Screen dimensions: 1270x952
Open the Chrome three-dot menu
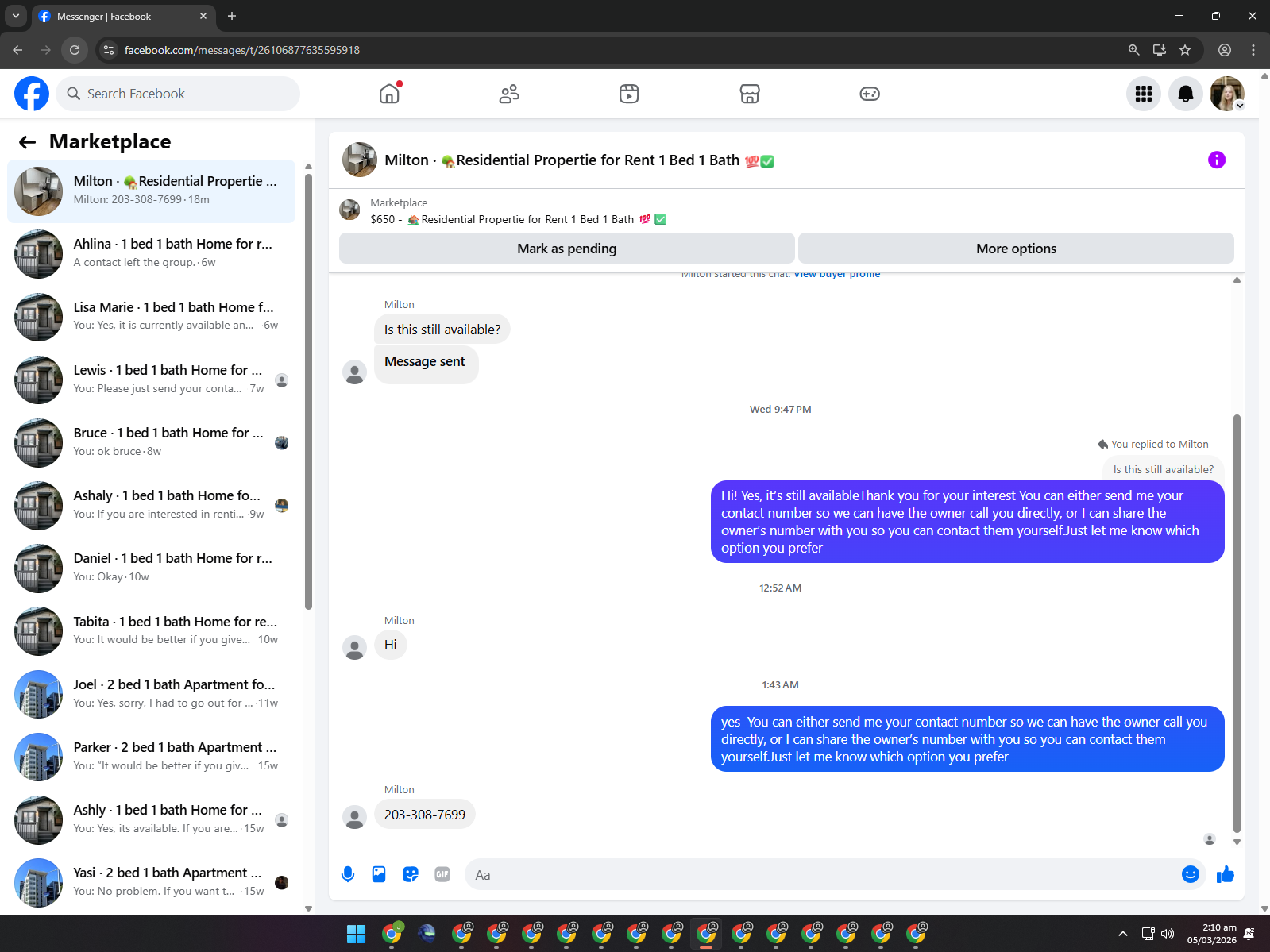[x=1253, y=50]
